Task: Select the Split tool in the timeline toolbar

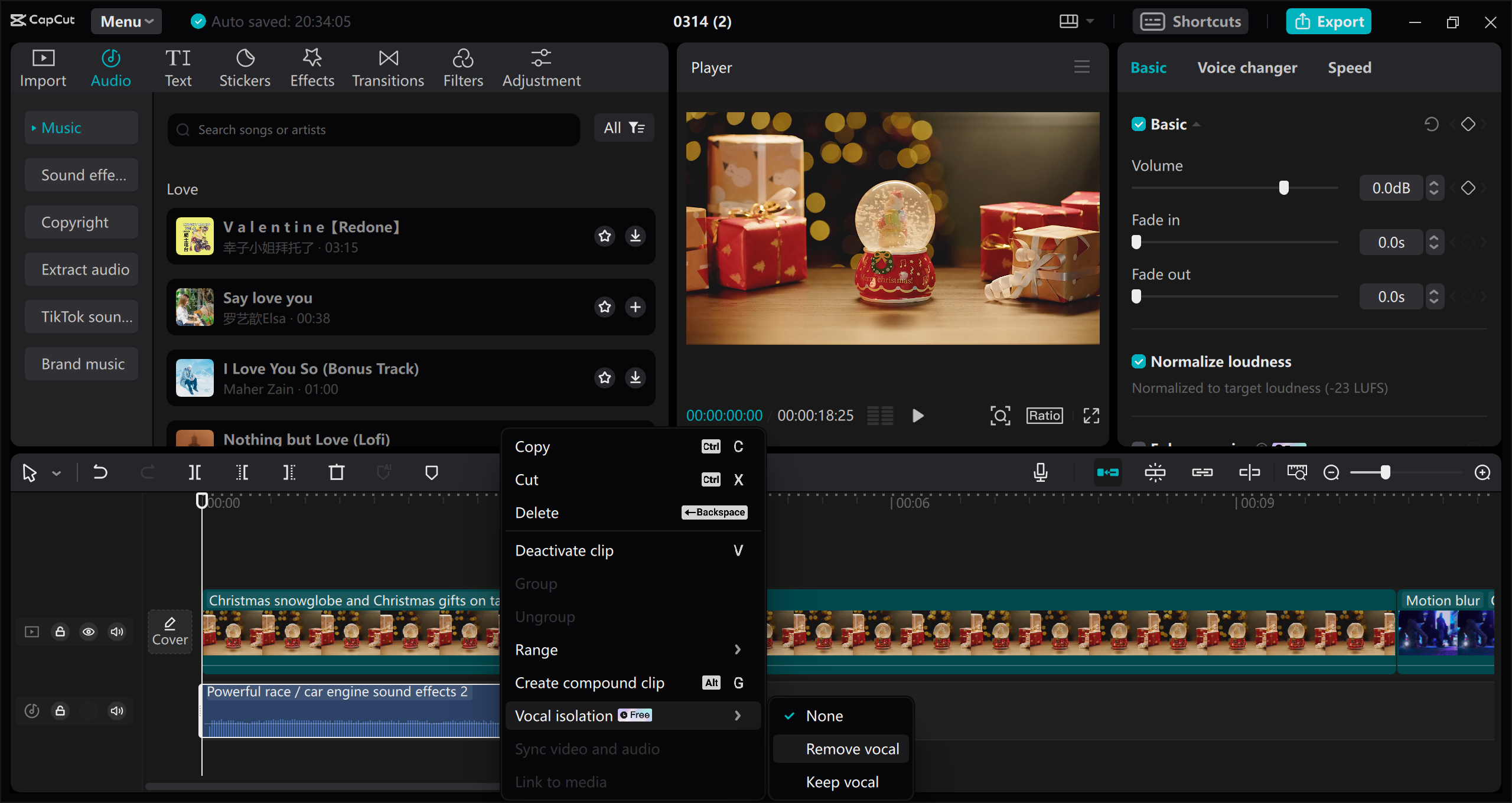Action: click(x=195, y=472)
